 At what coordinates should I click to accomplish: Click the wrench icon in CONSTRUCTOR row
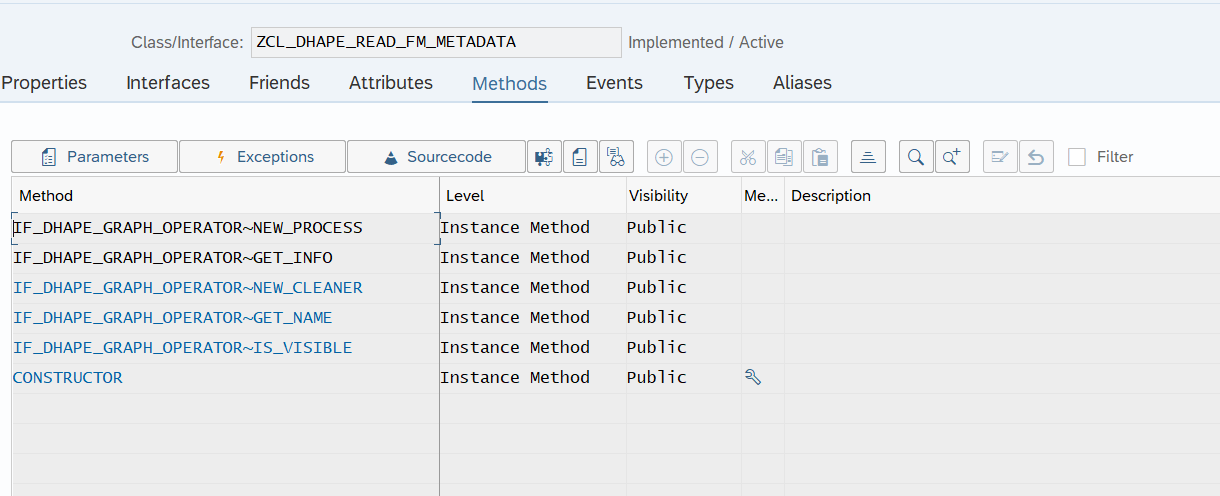(753, 377)
